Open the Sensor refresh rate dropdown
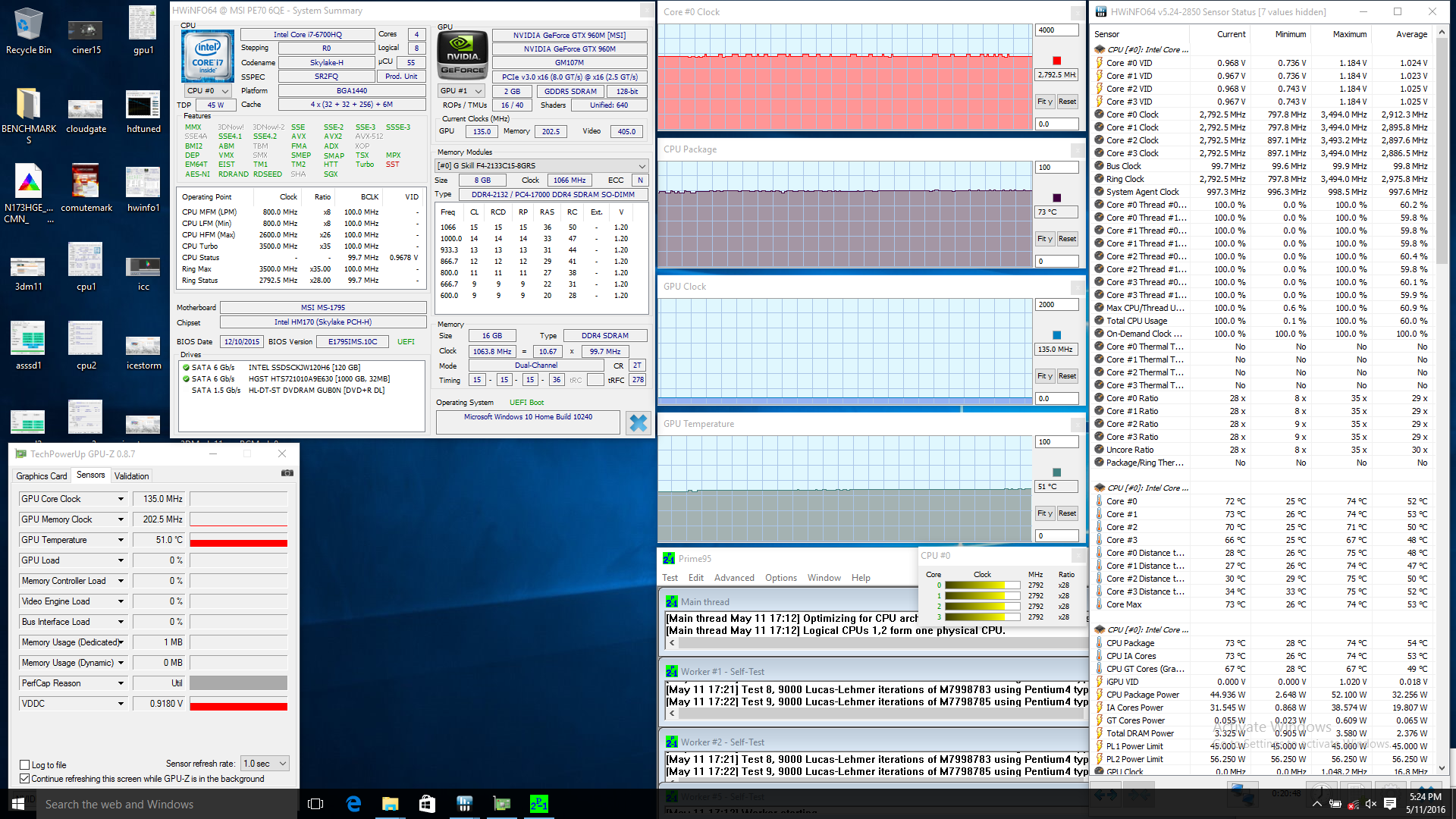Viewport: 1456px width, 819px height. [x=265, y=764]
